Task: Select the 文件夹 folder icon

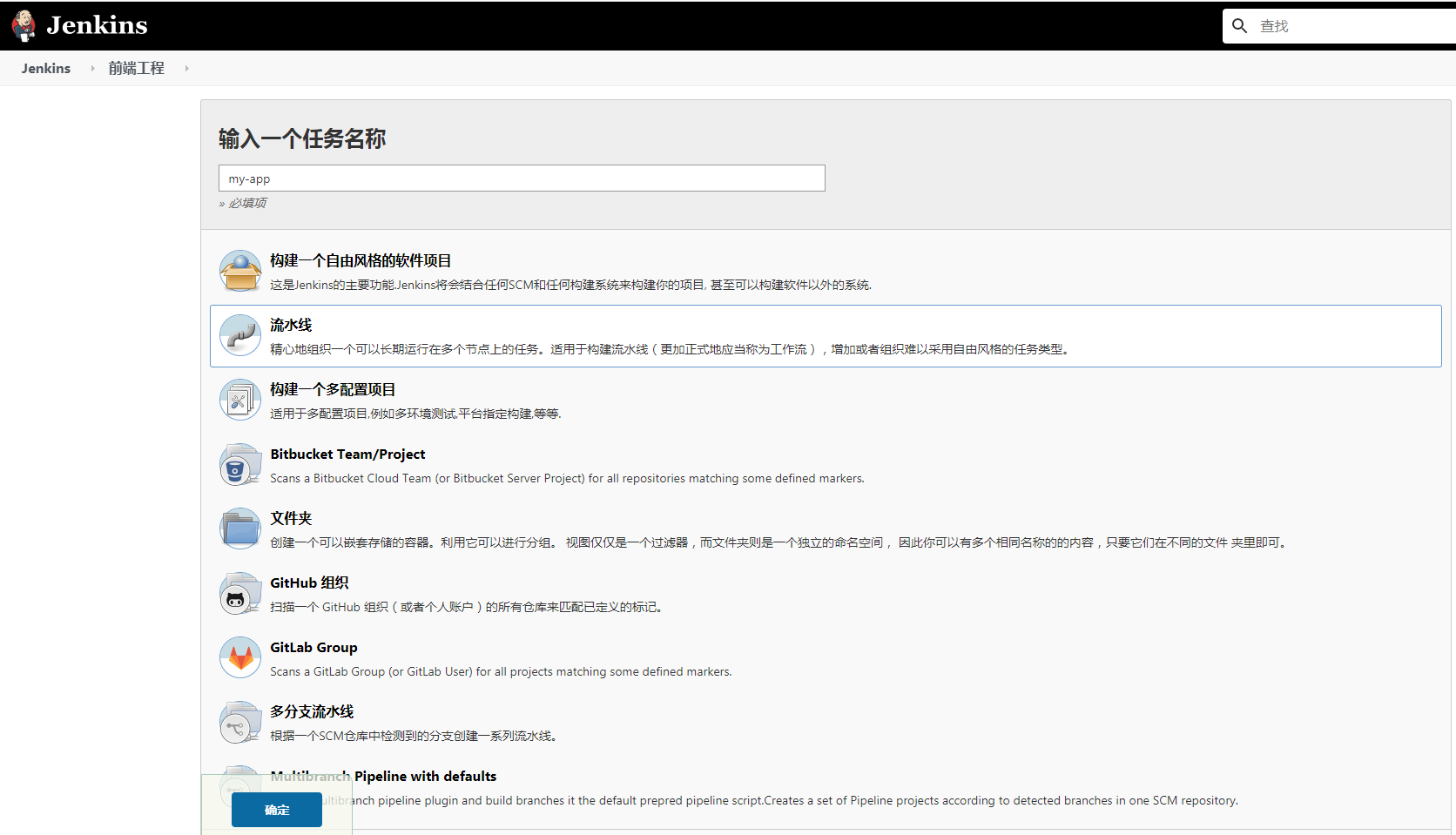Action: pos(240,529)
